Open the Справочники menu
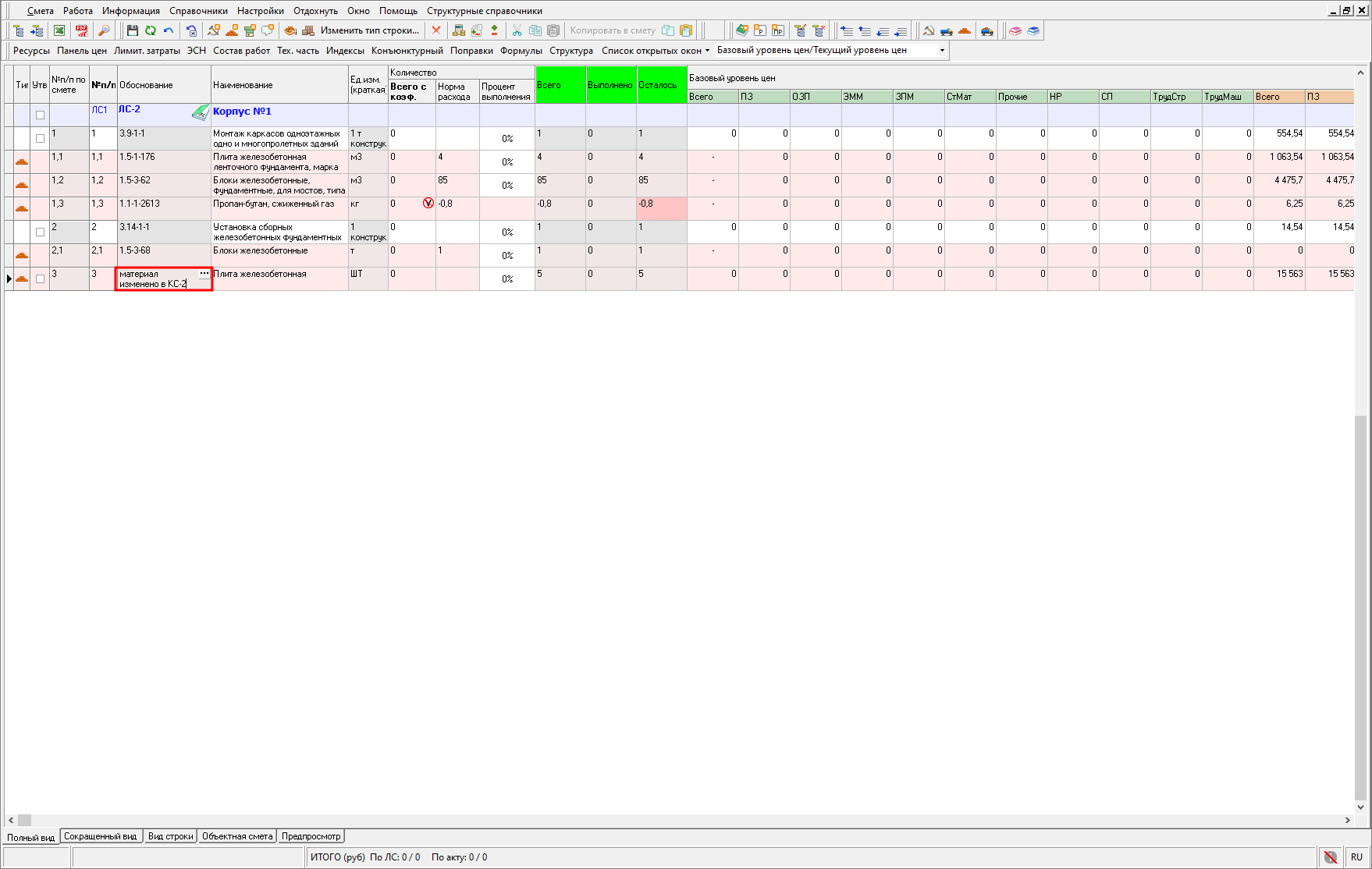The height and width of the screenshot is (869, 1372). [198, 11]
